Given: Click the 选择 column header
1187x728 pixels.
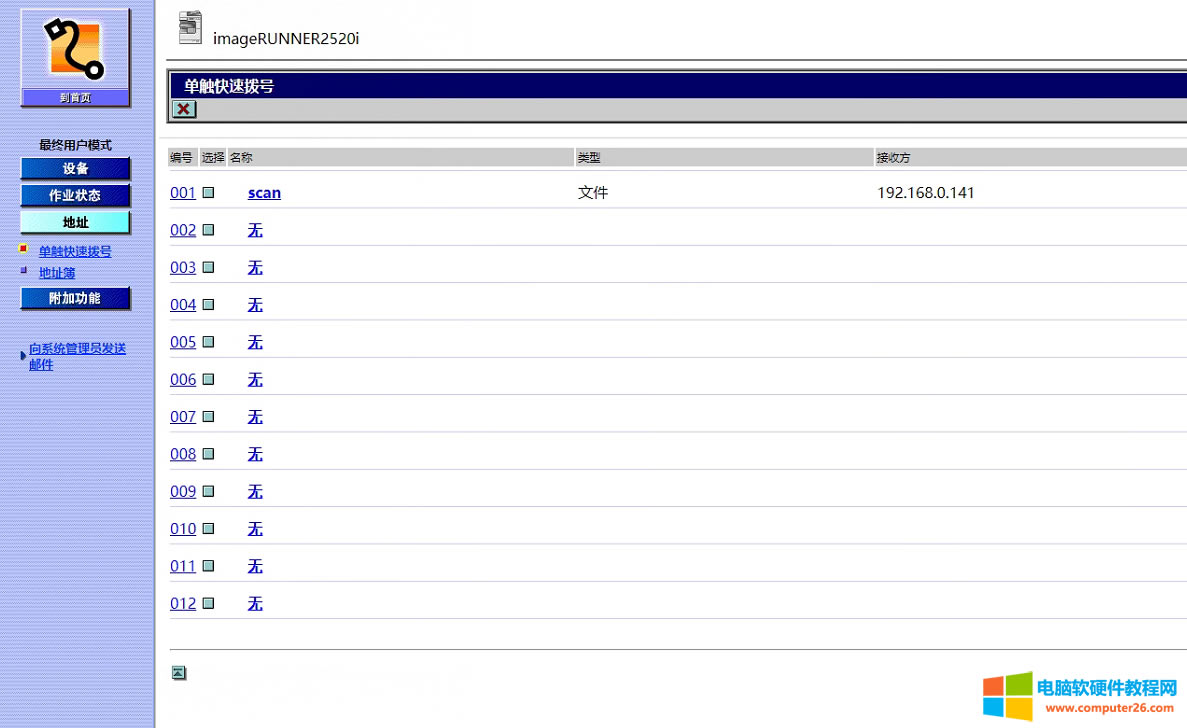Looking at the screenshot, I should coord(213,157).
